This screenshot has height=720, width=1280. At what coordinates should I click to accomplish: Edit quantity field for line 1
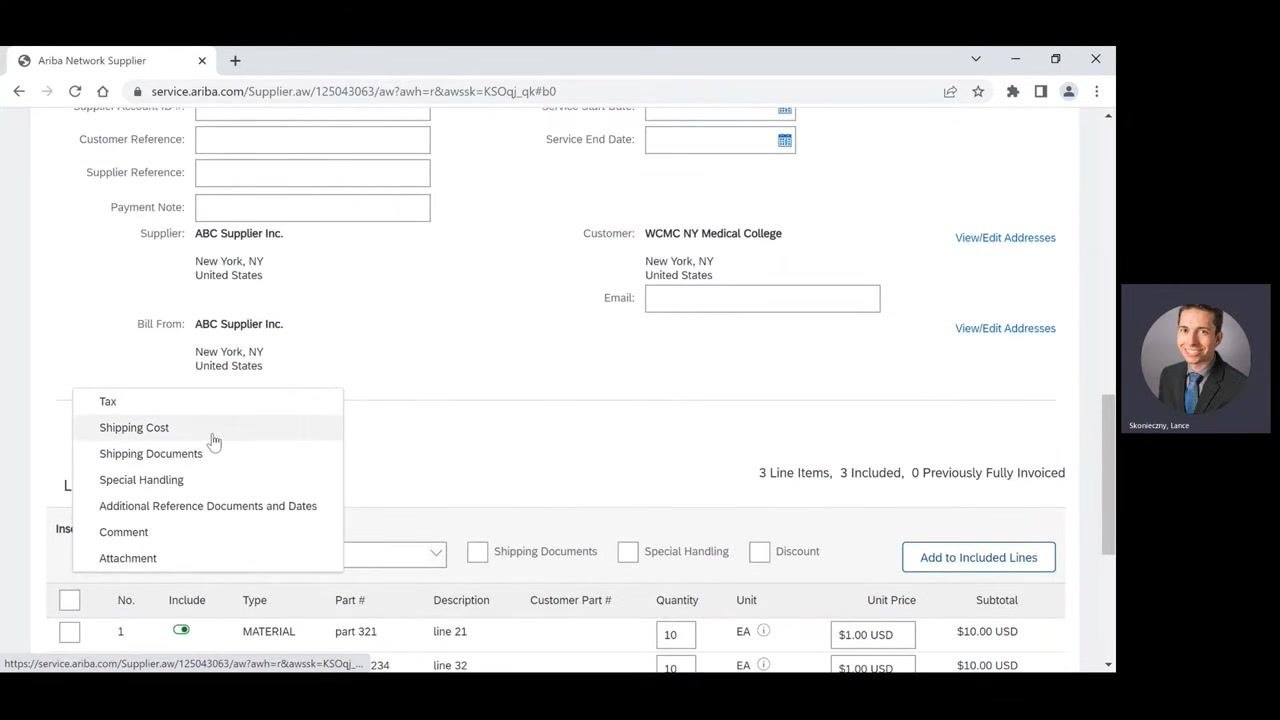click(x=676, y=635)
